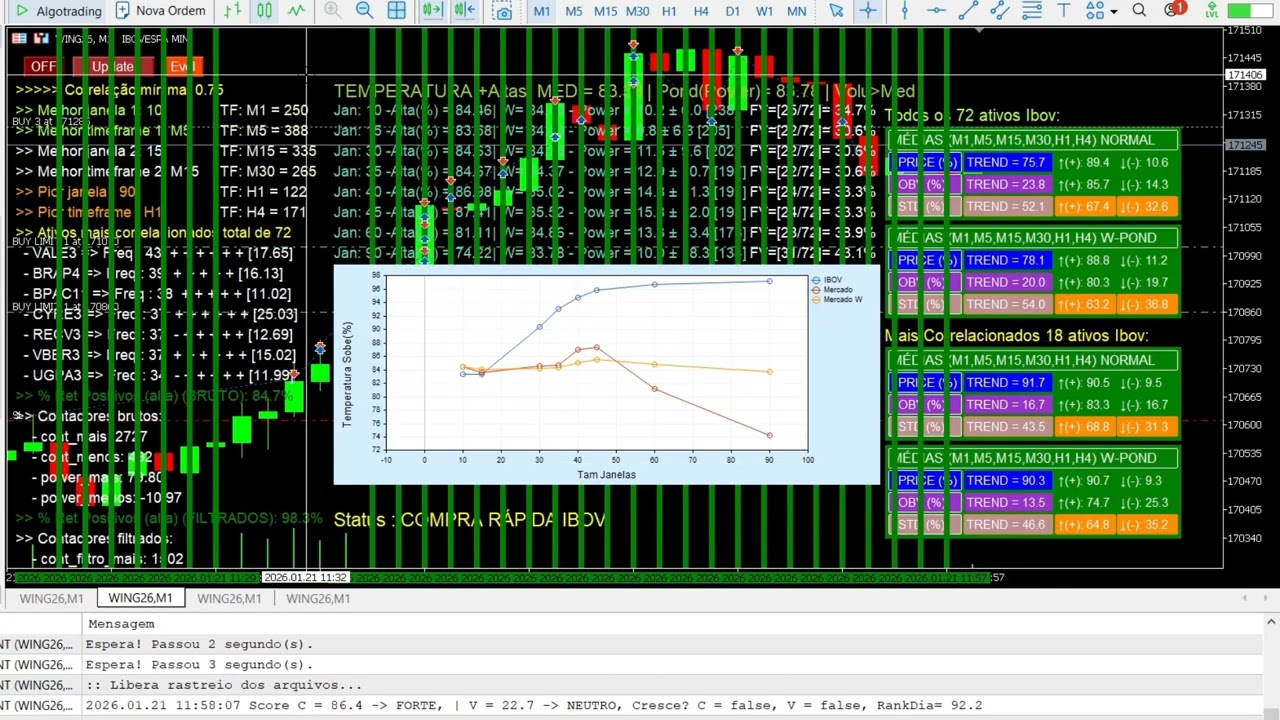Viewport: 1280px width, 720px height.
Task: Add a text label with T tool
Action: [x=1064, y=11]
